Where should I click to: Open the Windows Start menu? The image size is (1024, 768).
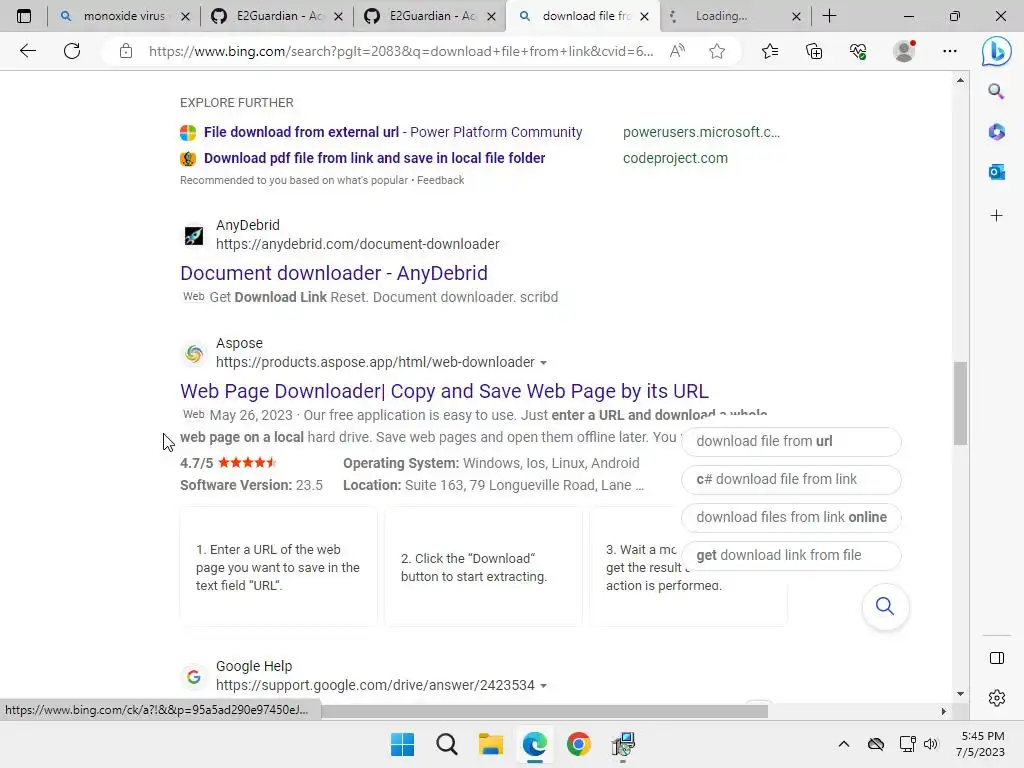click(x=402, y=744)
